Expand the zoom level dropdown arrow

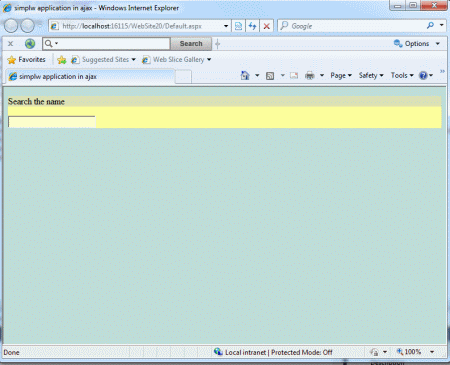coord(432,352)
